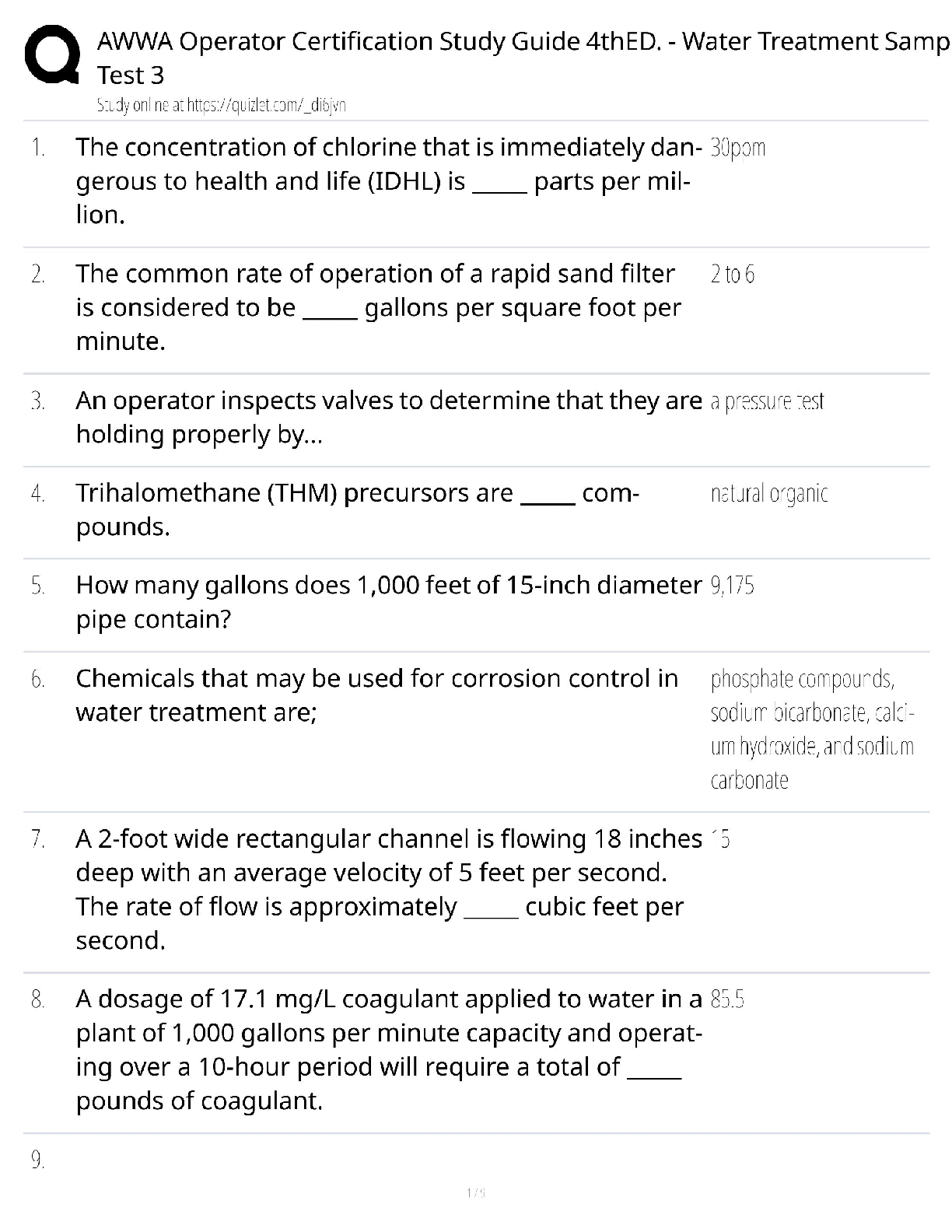
Task: Click the chlorine IDHL concentration question
Action: point(387,180)
